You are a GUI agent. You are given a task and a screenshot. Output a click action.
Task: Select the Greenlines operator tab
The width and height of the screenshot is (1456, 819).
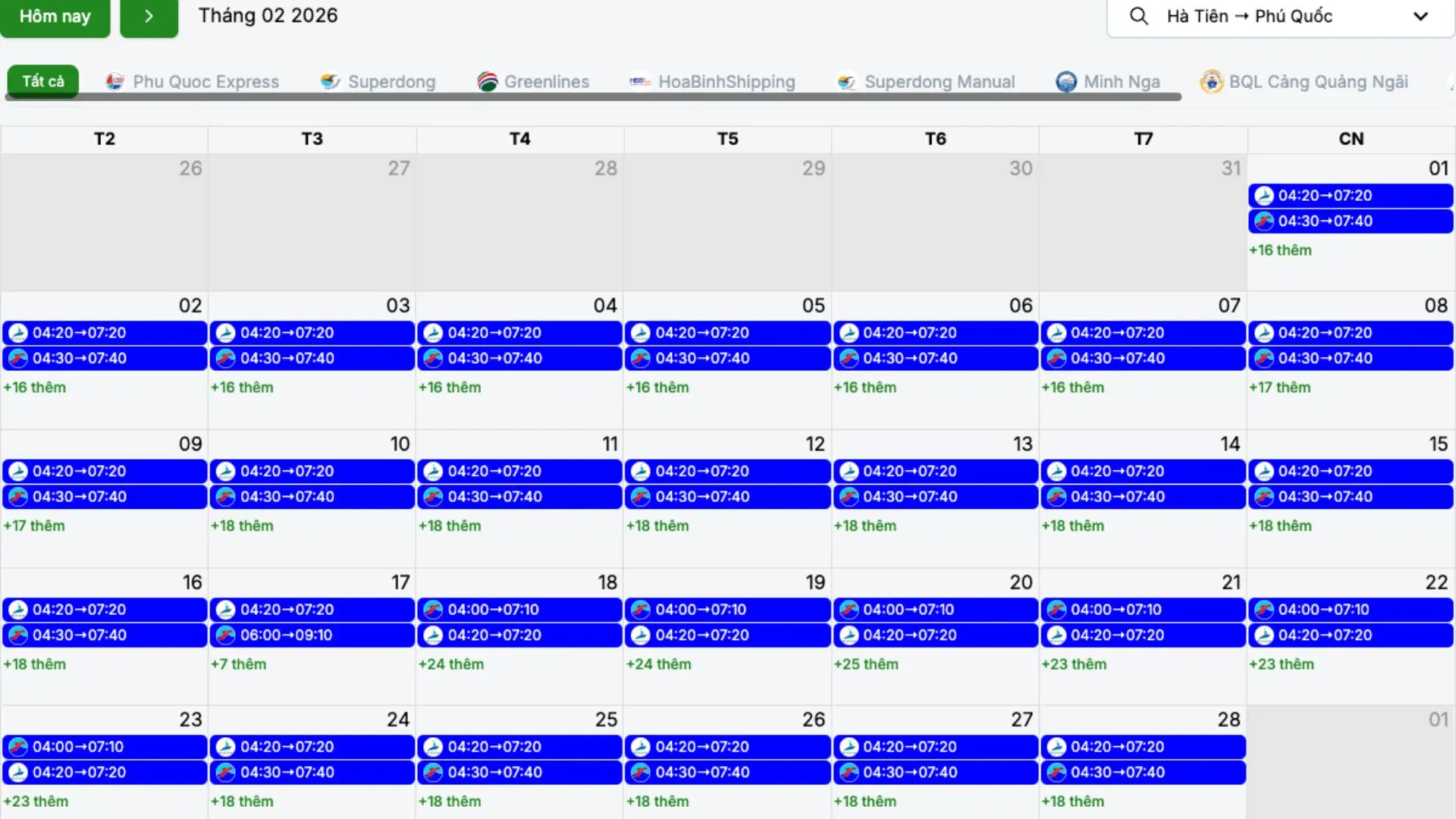click(546, 81)
